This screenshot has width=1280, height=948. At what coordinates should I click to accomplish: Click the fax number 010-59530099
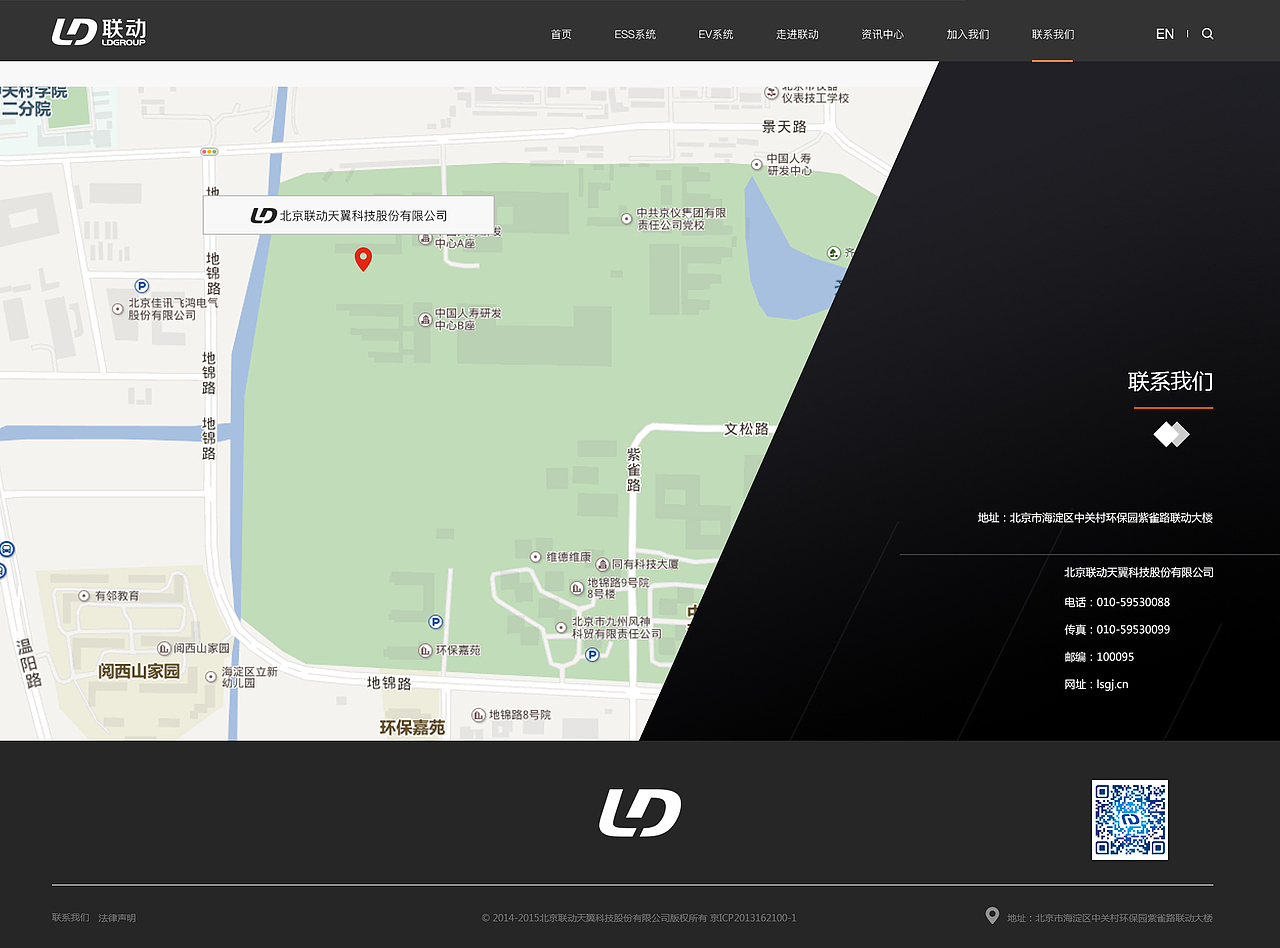(x=1133, y=629)
